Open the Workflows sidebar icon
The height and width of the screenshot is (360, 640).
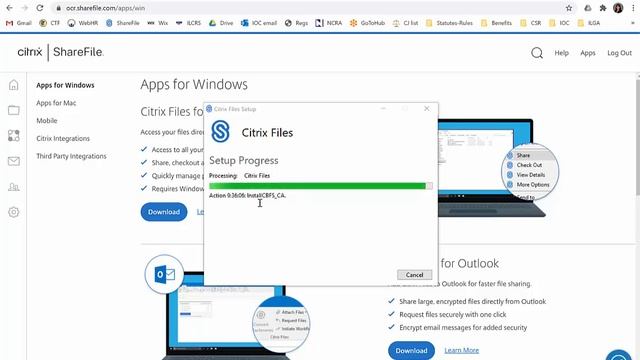tap(13, 136)
